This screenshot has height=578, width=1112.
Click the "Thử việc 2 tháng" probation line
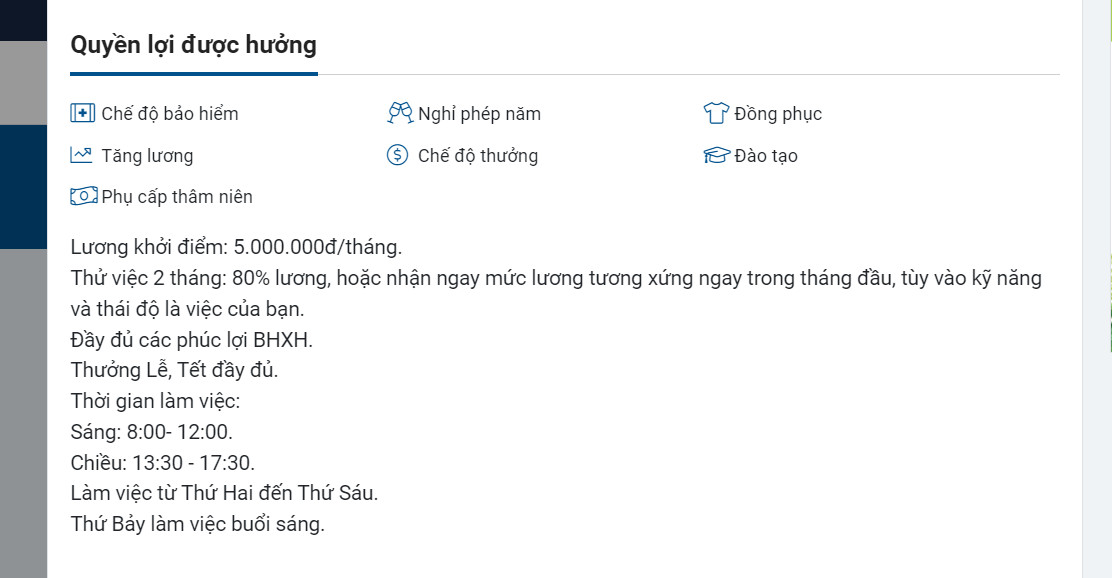(x=556, y=278)
